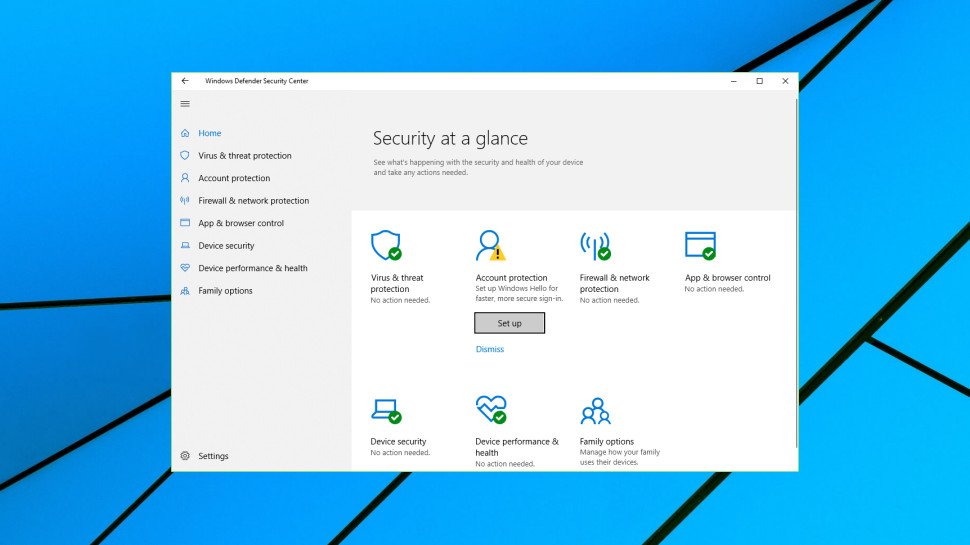The width and height of the screenshot is (970, 545).
Task: Click the heart icon beside Device performance & health
Action: (185, 268)
